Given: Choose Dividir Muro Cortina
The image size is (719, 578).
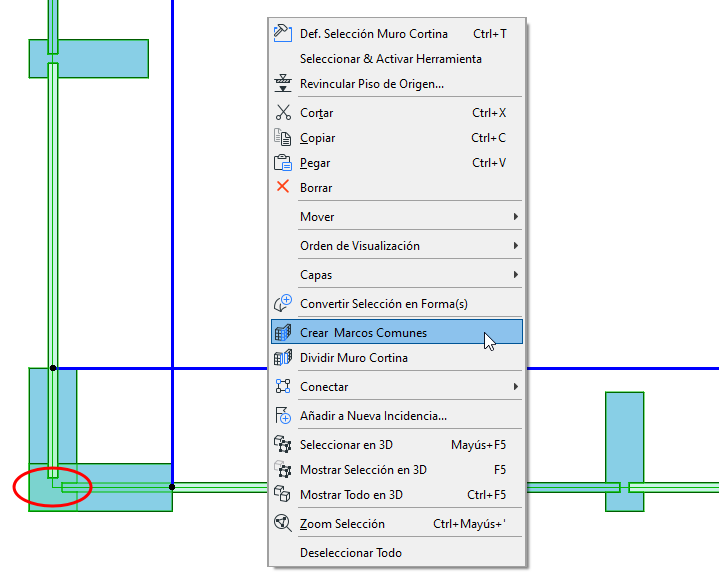Looking at the screenshot, I should pos(397,358).
